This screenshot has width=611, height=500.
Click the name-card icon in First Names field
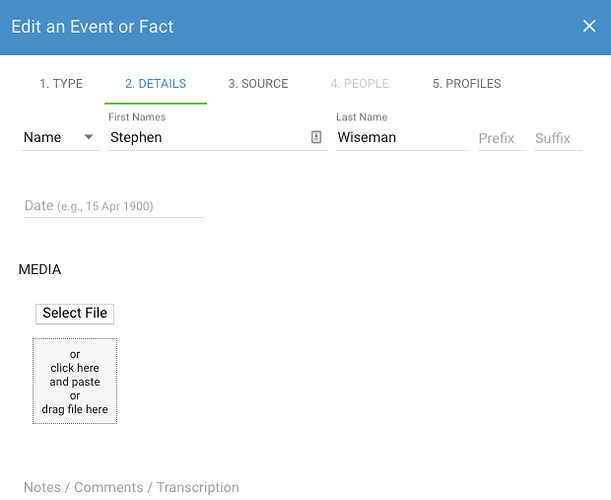point(316,137)
